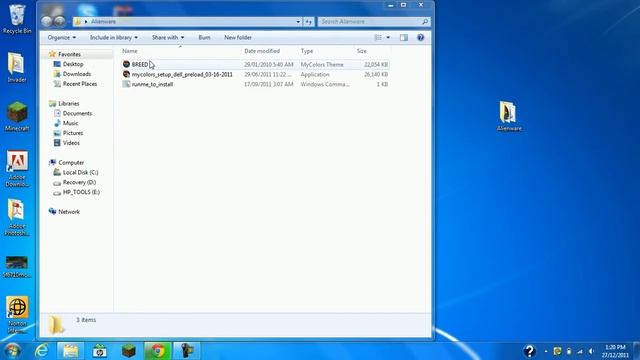Show hidden system tray icons arrow
The image size is (640, 360).
tap(546, 351)
